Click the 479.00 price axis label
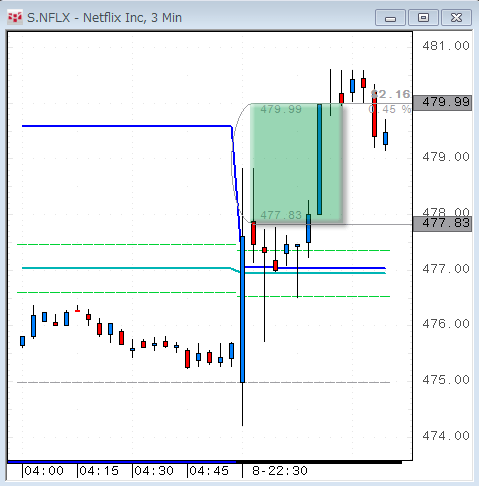The image size is (479, 486). (x=446, y=157)
